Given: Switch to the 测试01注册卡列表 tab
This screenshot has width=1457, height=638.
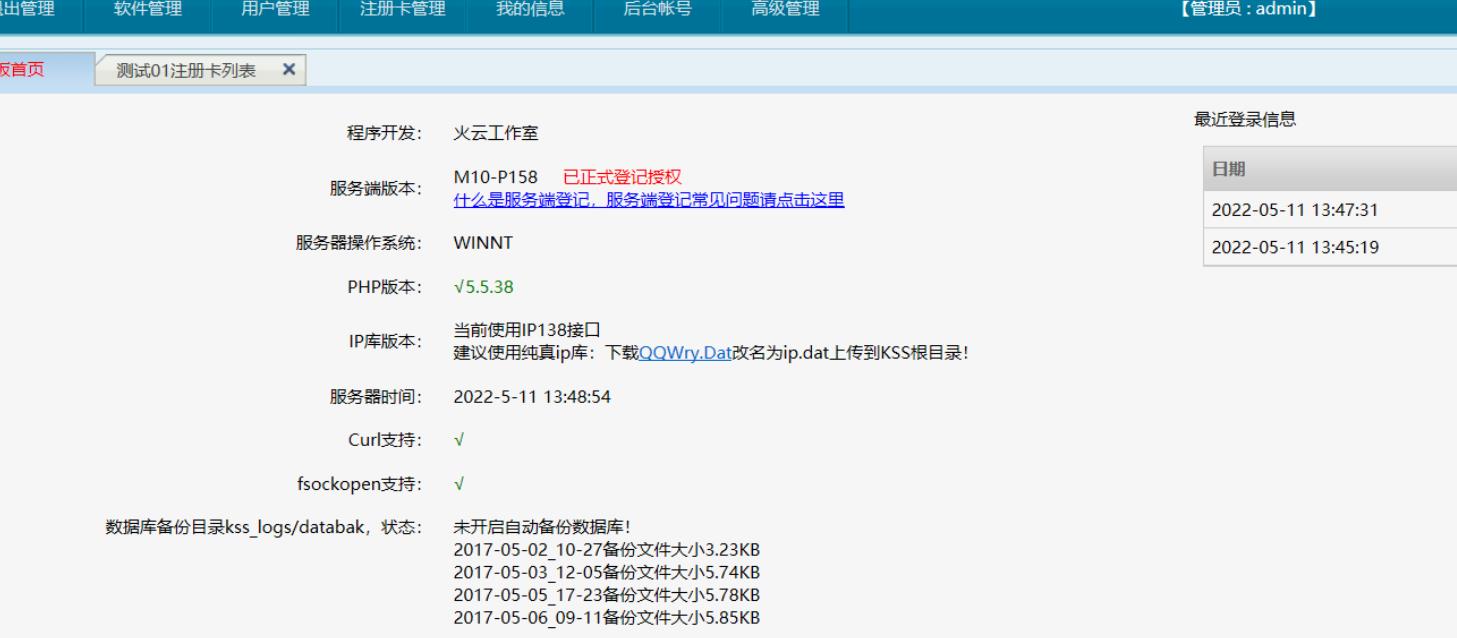Looking at the screenshot, I should pos(186,70).
